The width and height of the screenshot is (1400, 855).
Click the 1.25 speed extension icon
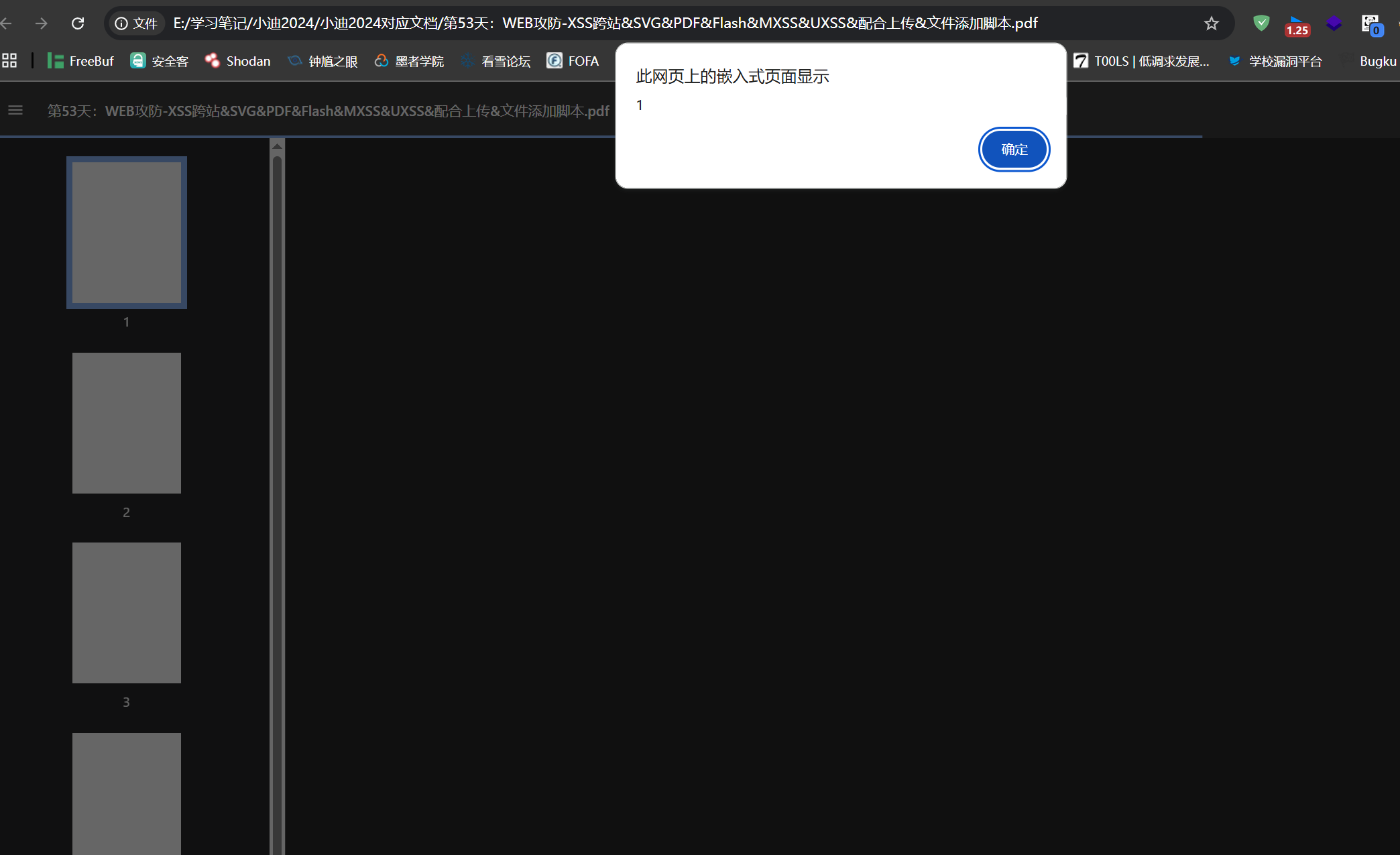click(1297, 25)
